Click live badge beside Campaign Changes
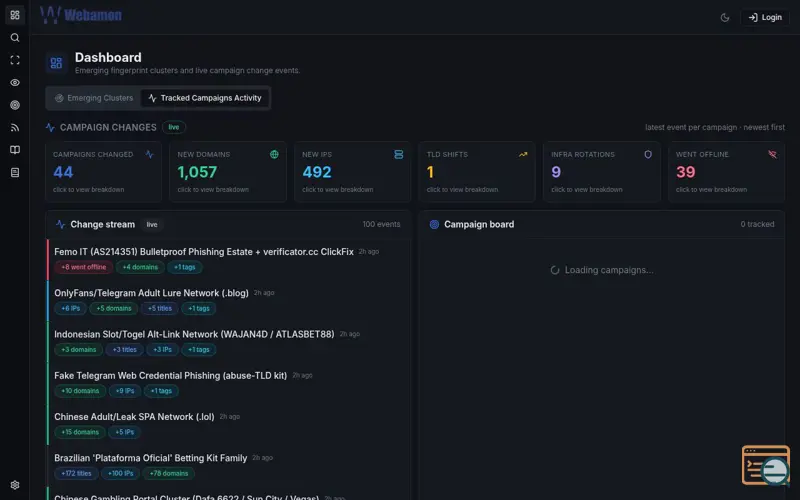 coord(174,127)
